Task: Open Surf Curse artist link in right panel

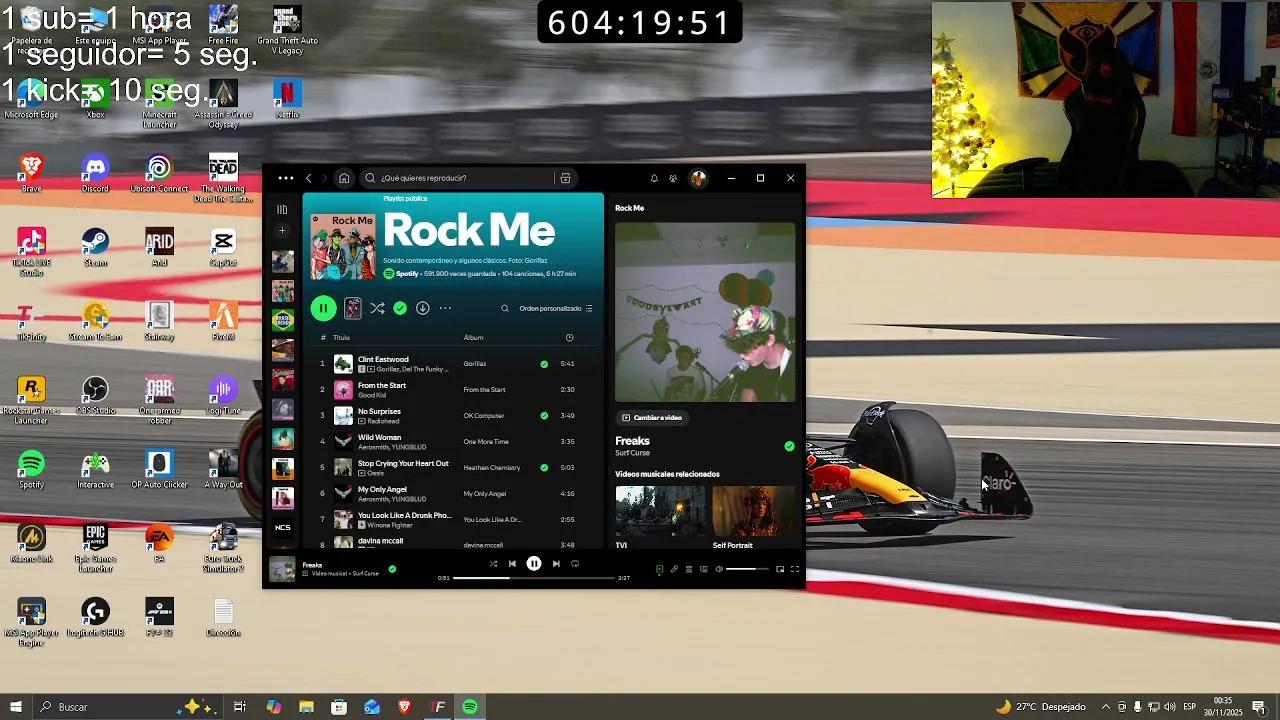Action: coord(632,453)
